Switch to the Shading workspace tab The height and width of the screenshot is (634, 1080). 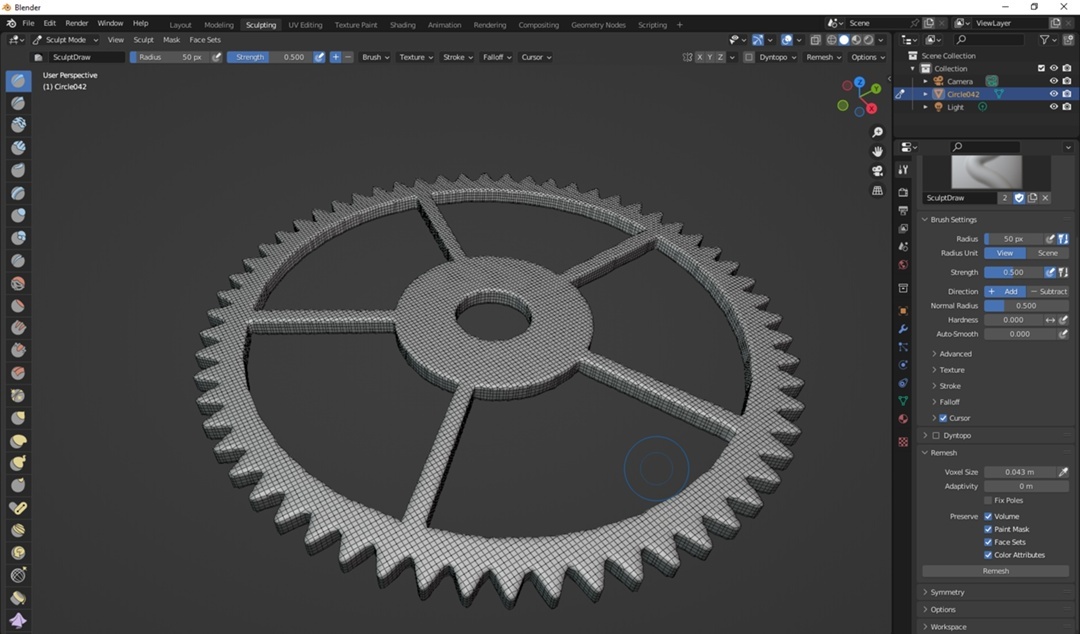pos(402,25)
